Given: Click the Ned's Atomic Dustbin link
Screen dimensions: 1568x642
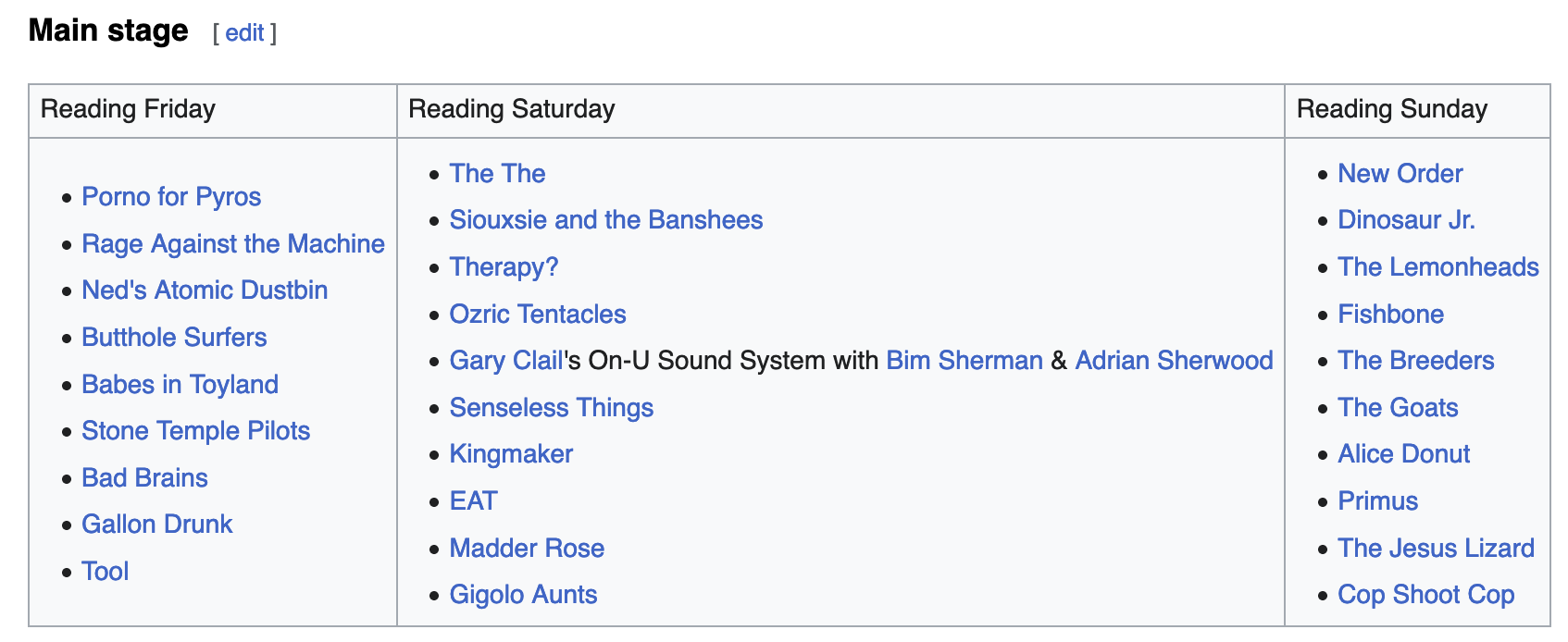Looking at the screenshot, I should 205,290.
